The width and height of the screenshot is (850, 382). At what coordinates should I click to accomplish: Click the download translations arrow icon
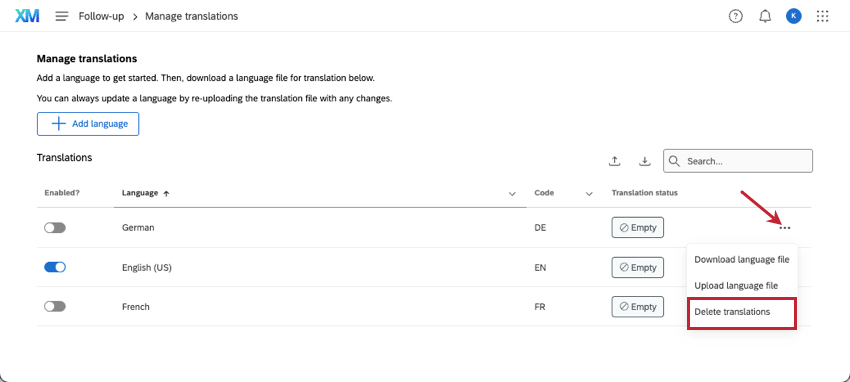[x=644, y=161]
